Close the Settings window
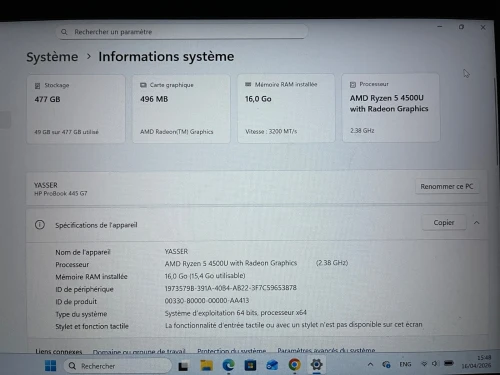Viewport: 500px width, 375px height. tap(483, 27)
